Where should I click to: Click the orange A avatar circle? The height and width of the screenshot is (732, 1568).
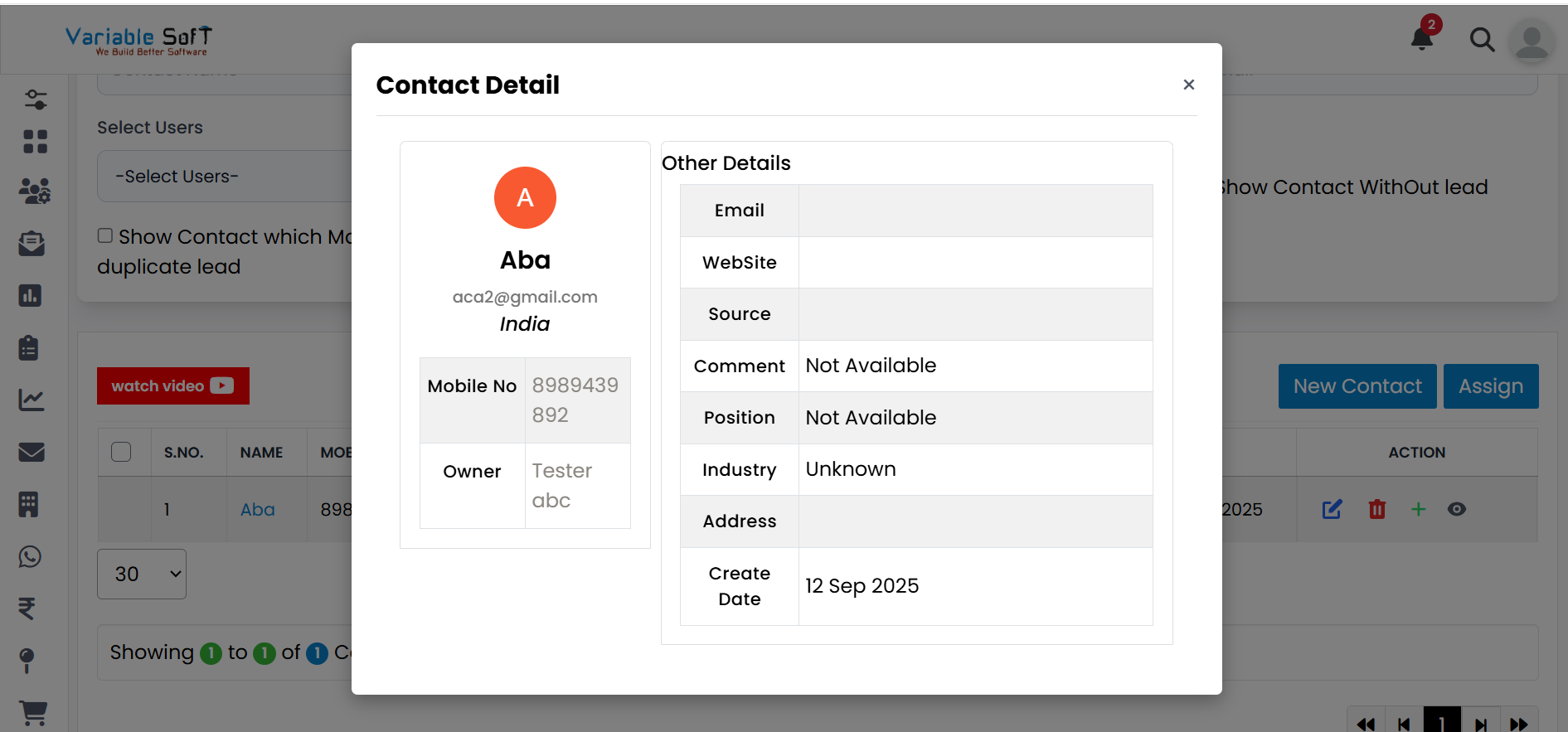point(525,197)
